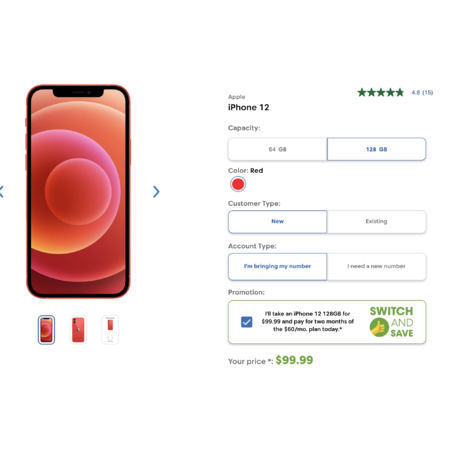Click the Switch and Save thumbs-up badge

(x=379, y=327)
